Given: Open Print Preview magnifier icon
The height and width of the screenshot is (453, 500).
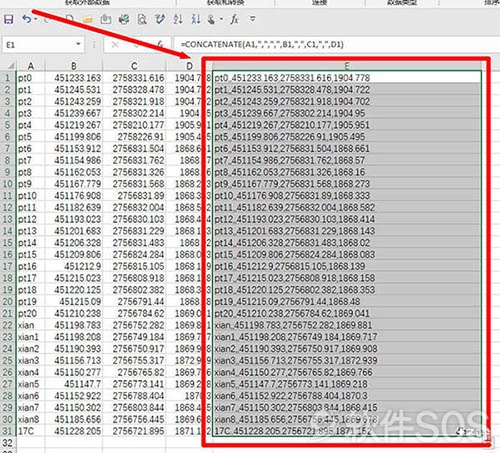Looking at the screenshot, I should [x=142, y=19].
